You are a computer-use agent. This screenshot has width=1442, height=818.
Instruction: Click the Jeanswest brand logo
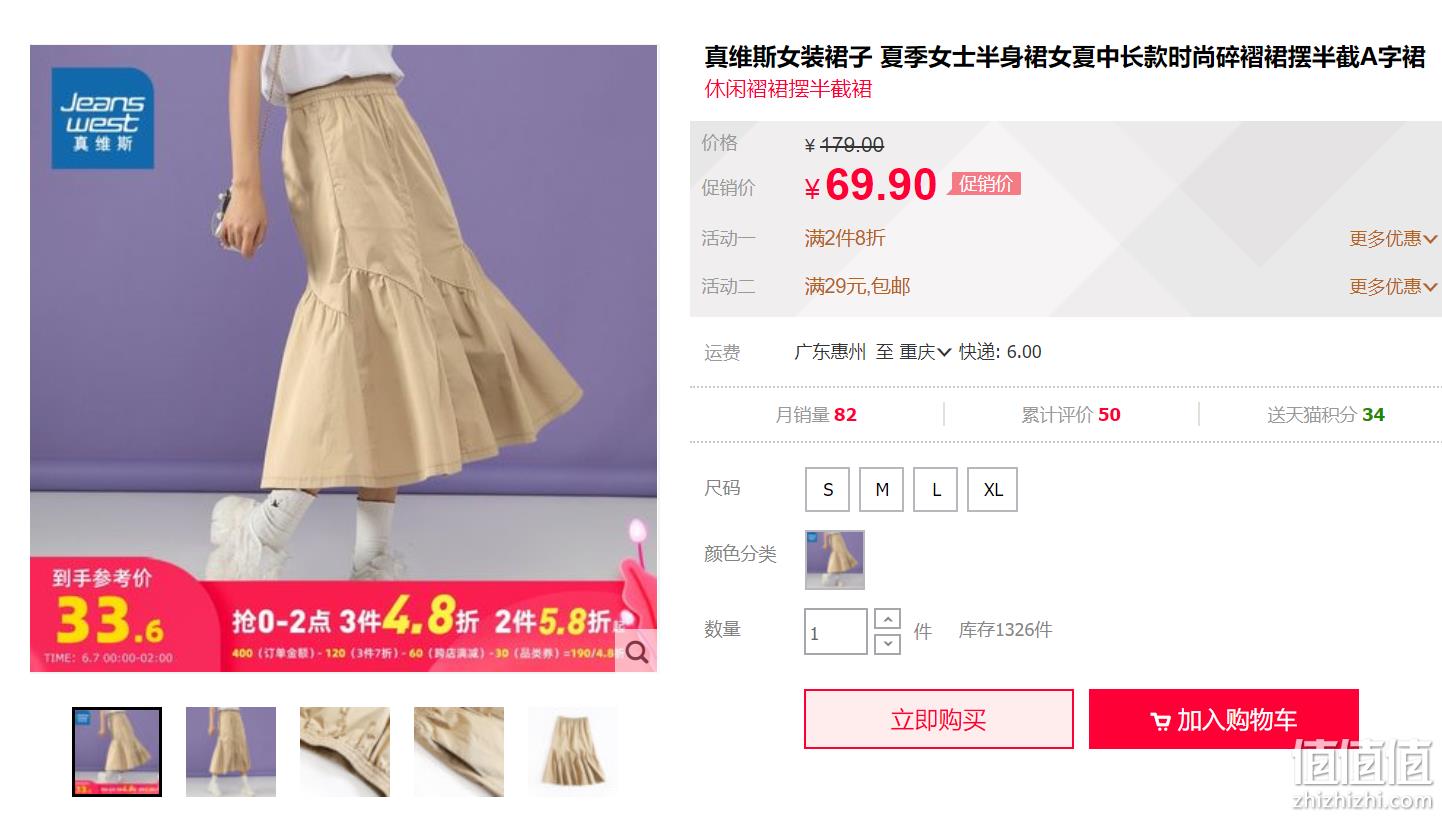point(103,118)
